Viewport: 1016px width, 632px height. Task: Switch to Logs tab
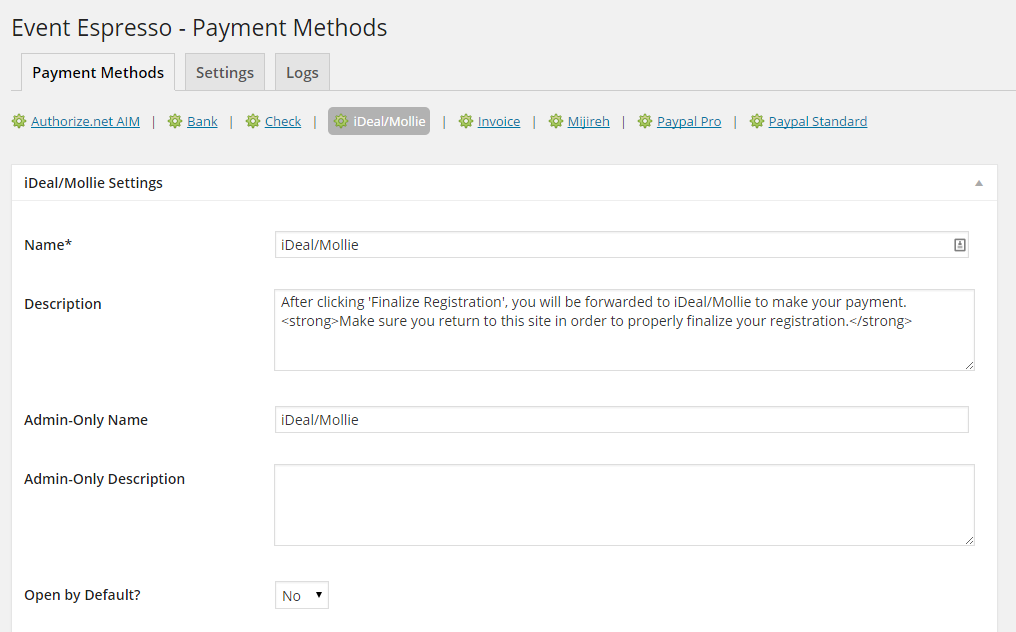pos(303,72)
